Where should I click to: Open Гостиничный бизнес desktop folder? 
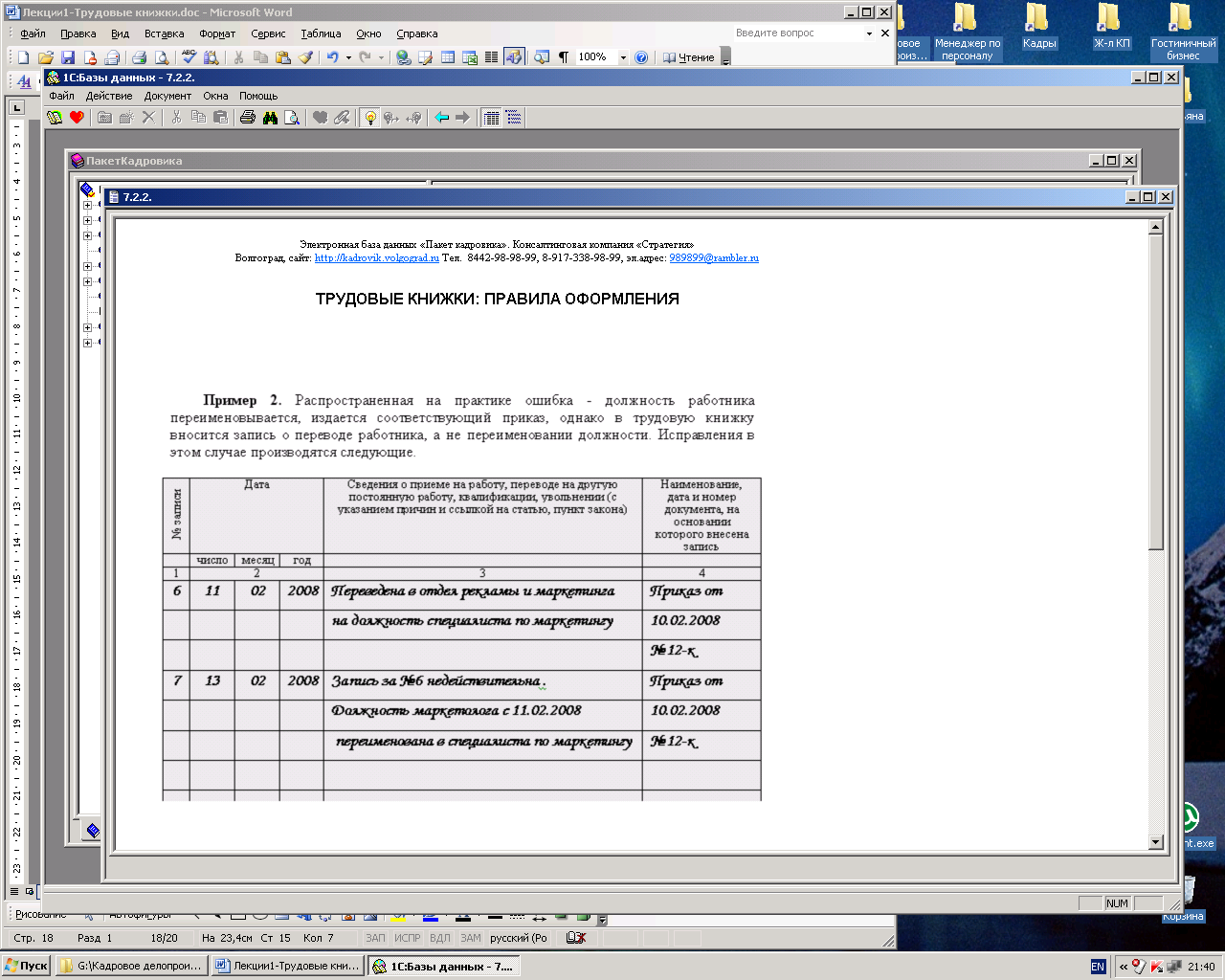(1183, 32)
